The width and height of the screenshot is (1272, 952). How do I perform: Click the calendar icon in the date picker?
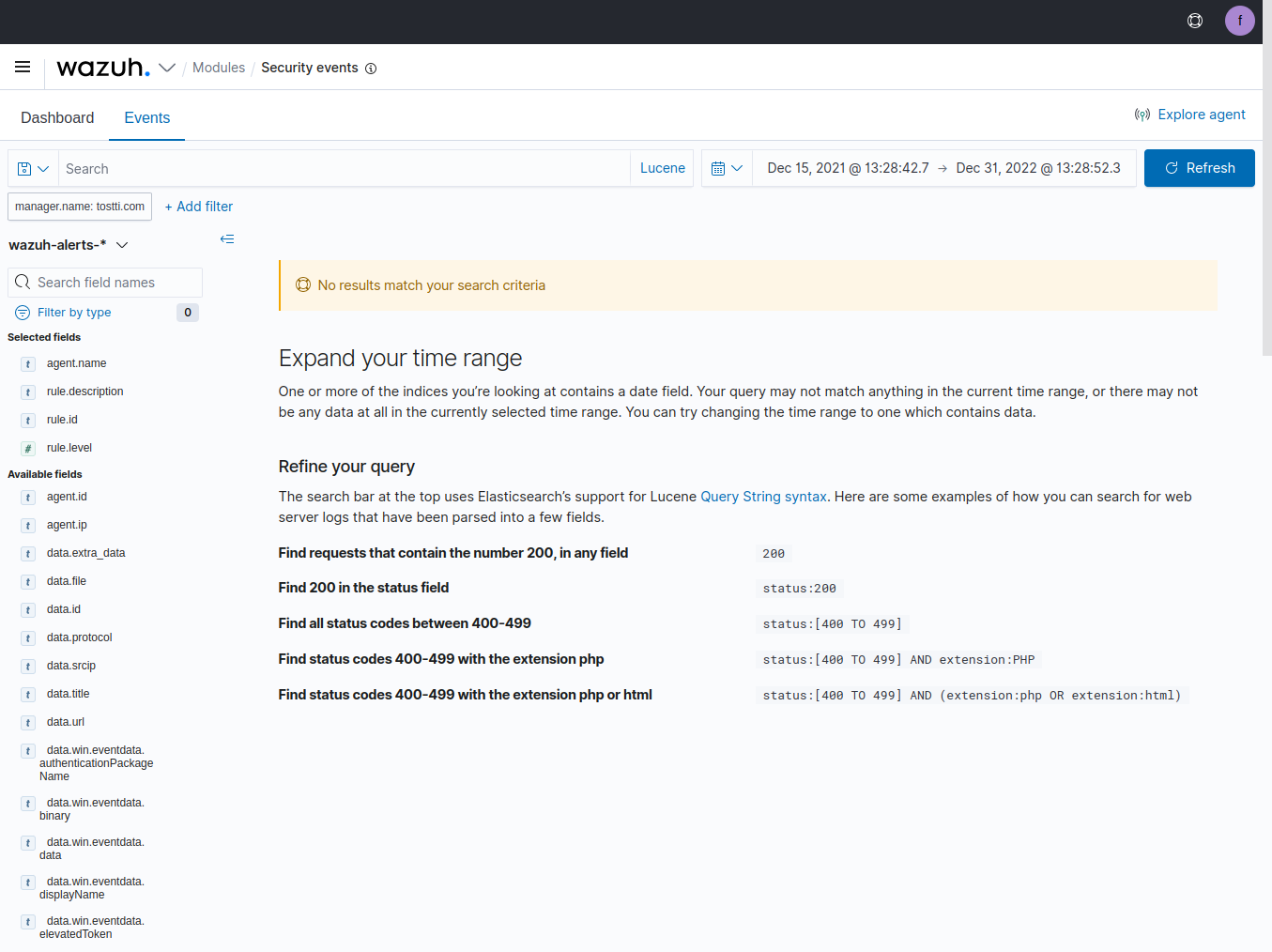coord(719,168)
